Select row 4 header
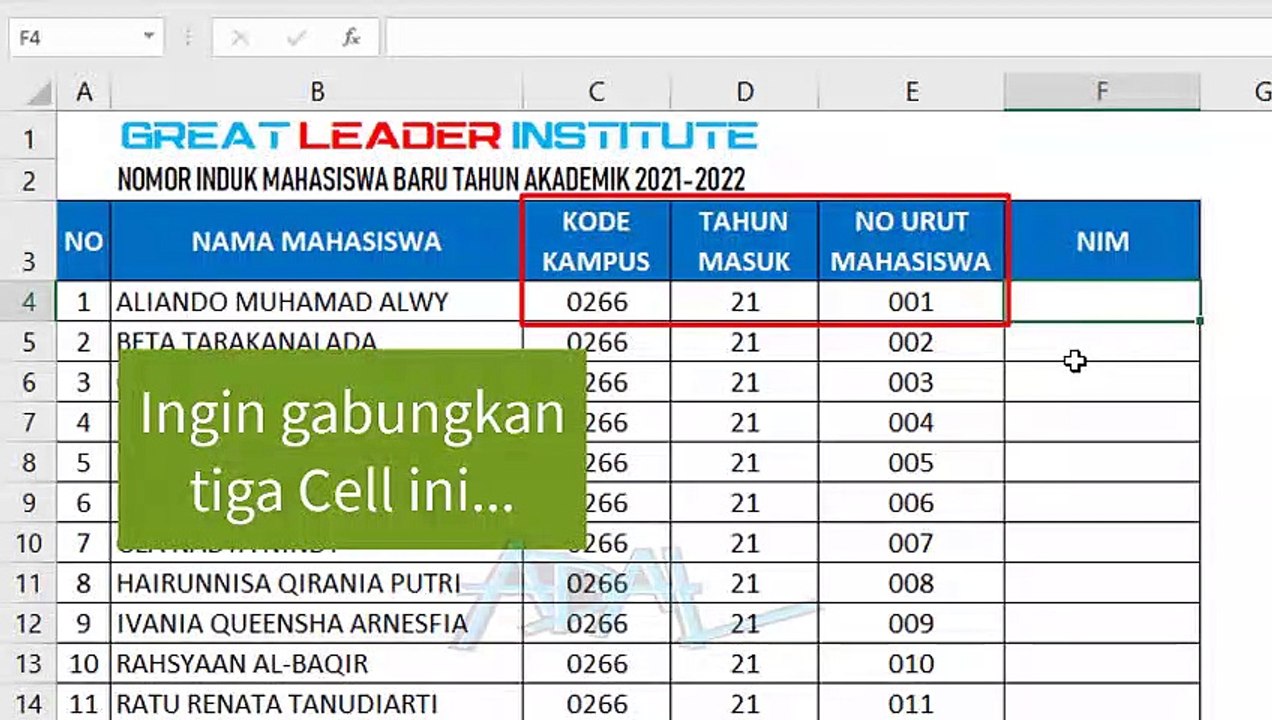Image resolution: width=1272 pixels, height=720 pixels. [28, 302]
